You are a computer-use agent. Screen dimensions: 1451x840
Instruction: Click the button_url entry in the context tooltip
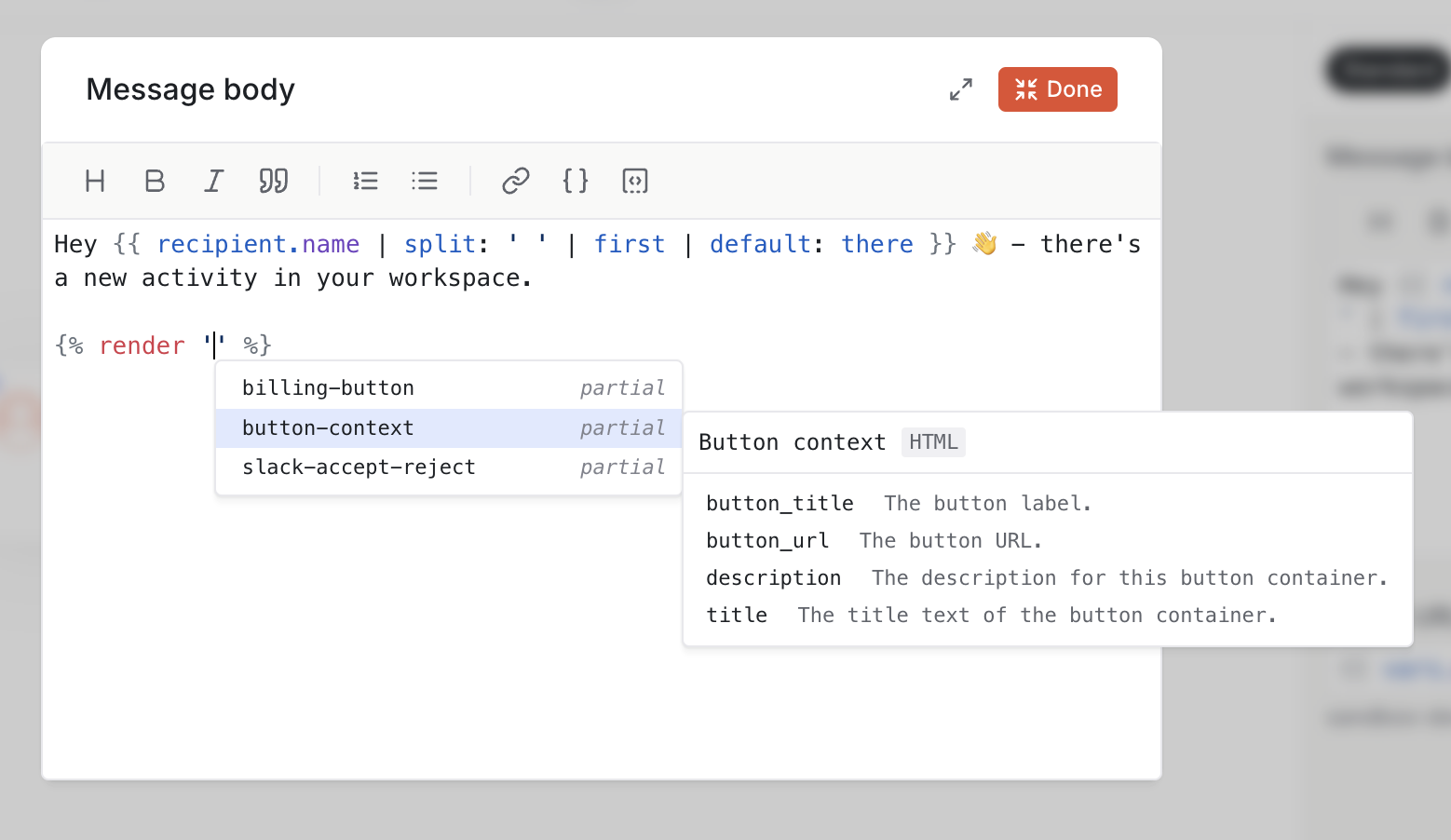point(766,540)
